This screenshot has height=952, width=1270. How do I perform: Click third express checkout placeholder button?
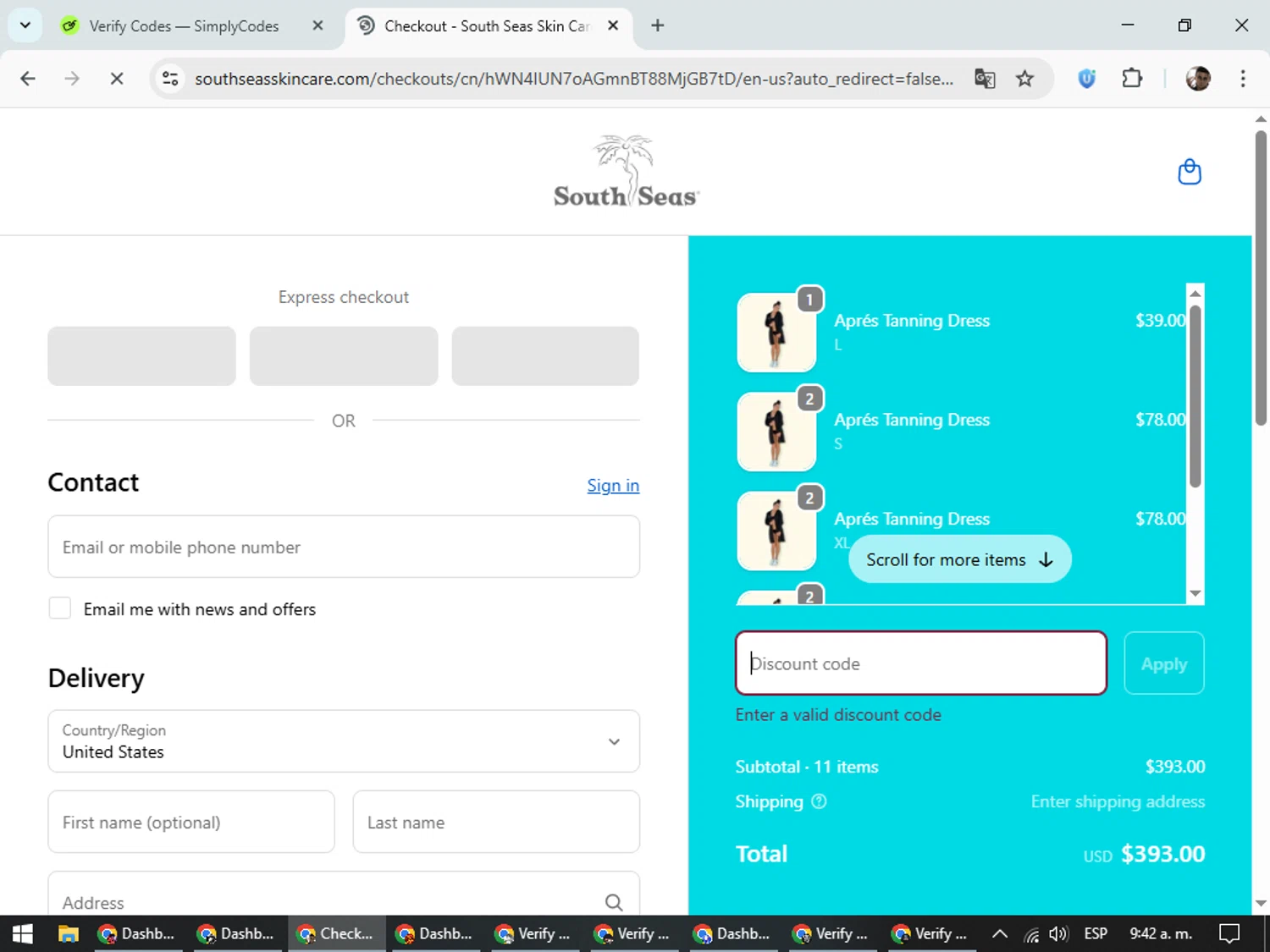pos(545,356)
